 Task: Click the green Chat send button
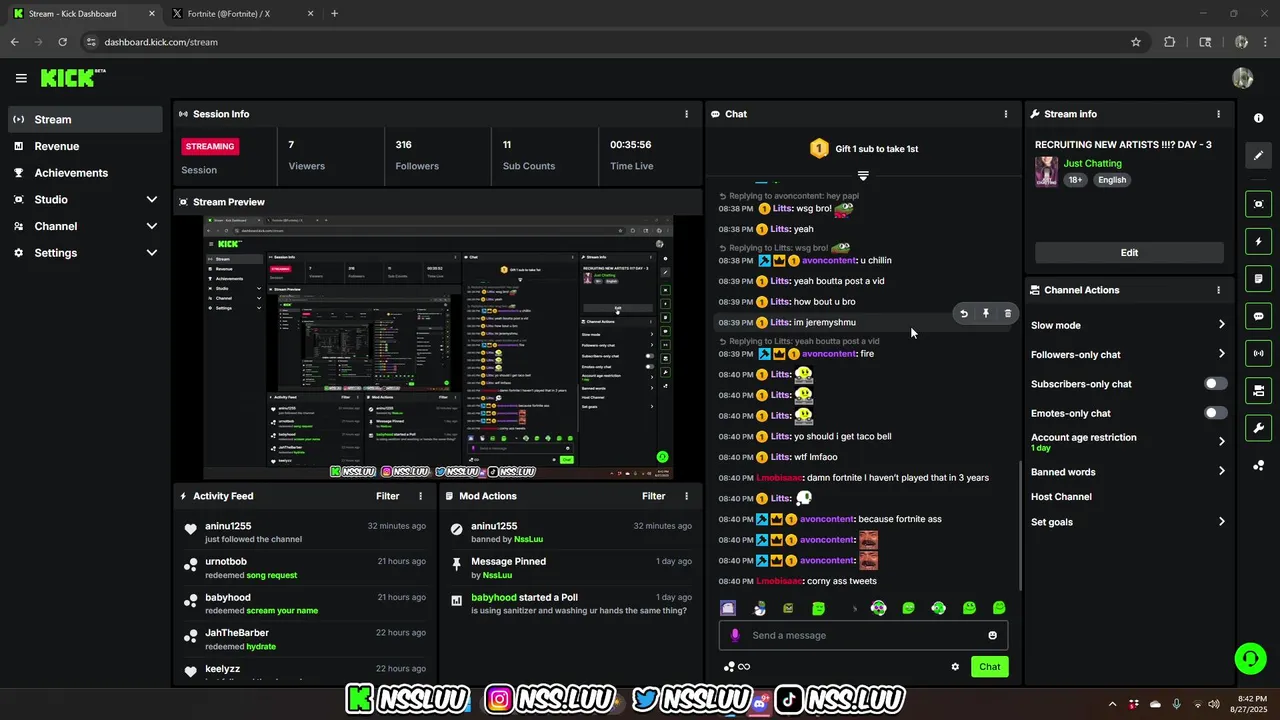(989, 667)
